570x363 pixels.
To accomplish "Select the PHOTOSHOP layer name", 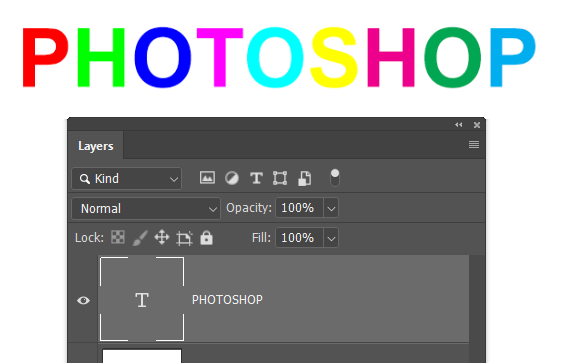I will pyautogui.click(x=227, y=300).
